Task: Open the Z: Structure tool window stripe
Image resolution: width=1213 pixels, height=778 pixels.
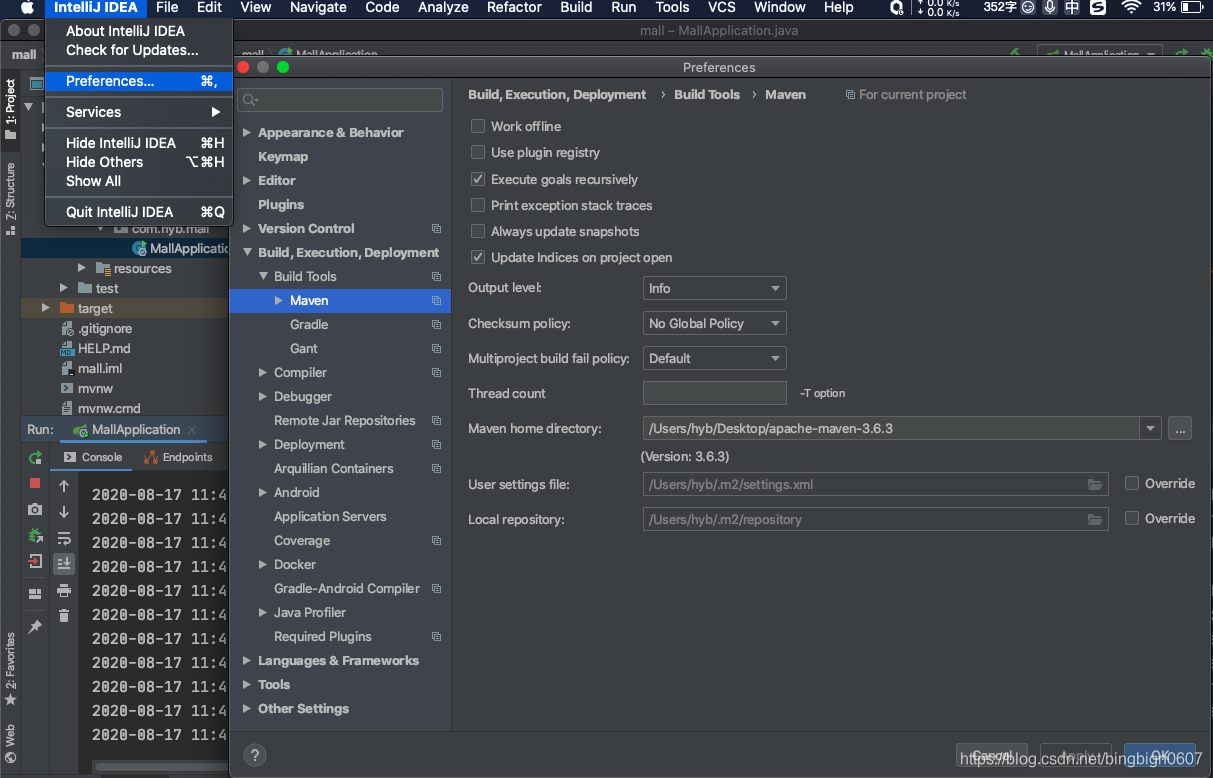Action: [x=10, y=198]
